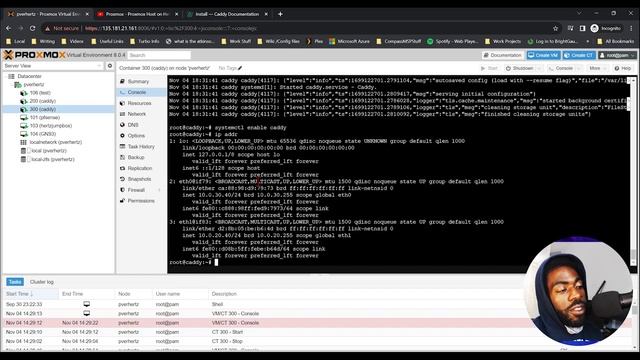Open the Network settings section
This screenshot has width=640, height=360.
click(136, 114)
